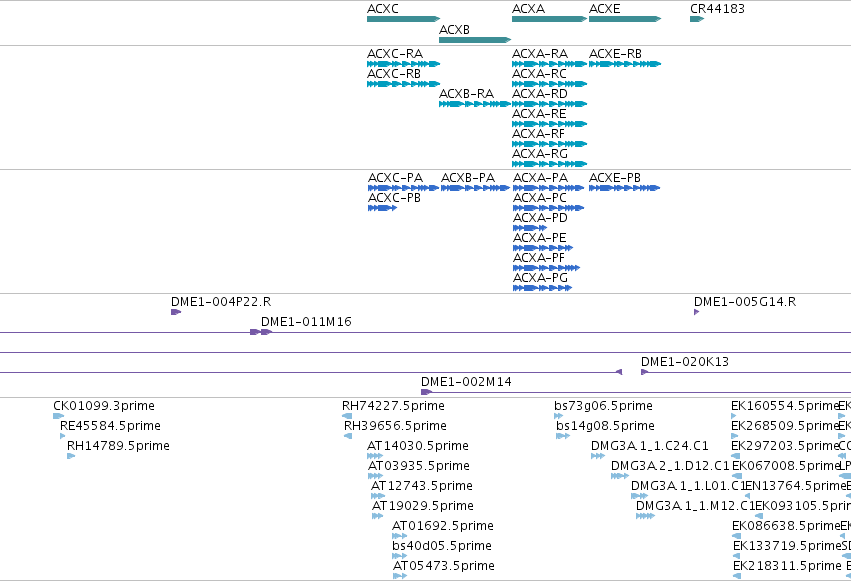Select protein ACXA-PA
Viewport: 851px width, 581px height.
[x=549, y=188]
